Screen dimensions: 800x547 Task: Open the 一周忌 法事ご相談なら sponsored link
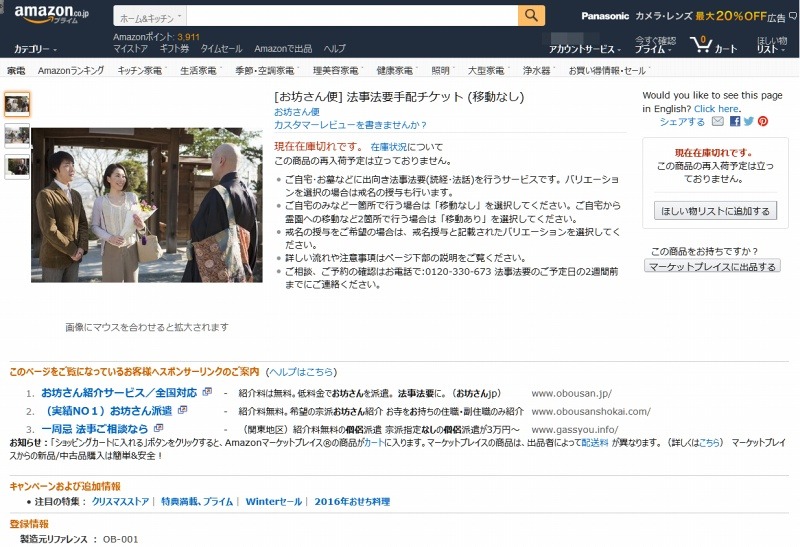click(94, 429)
